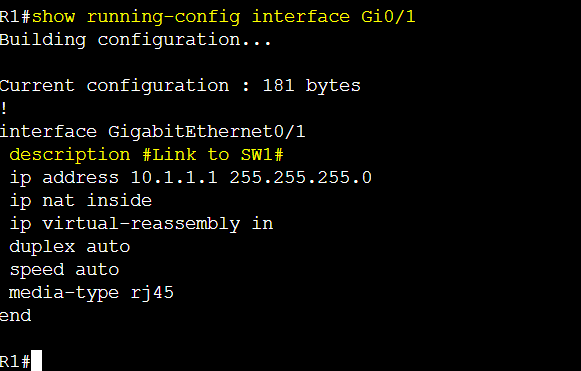Click the 'interface GigabitEthernet0/1' line

point(152,132)
